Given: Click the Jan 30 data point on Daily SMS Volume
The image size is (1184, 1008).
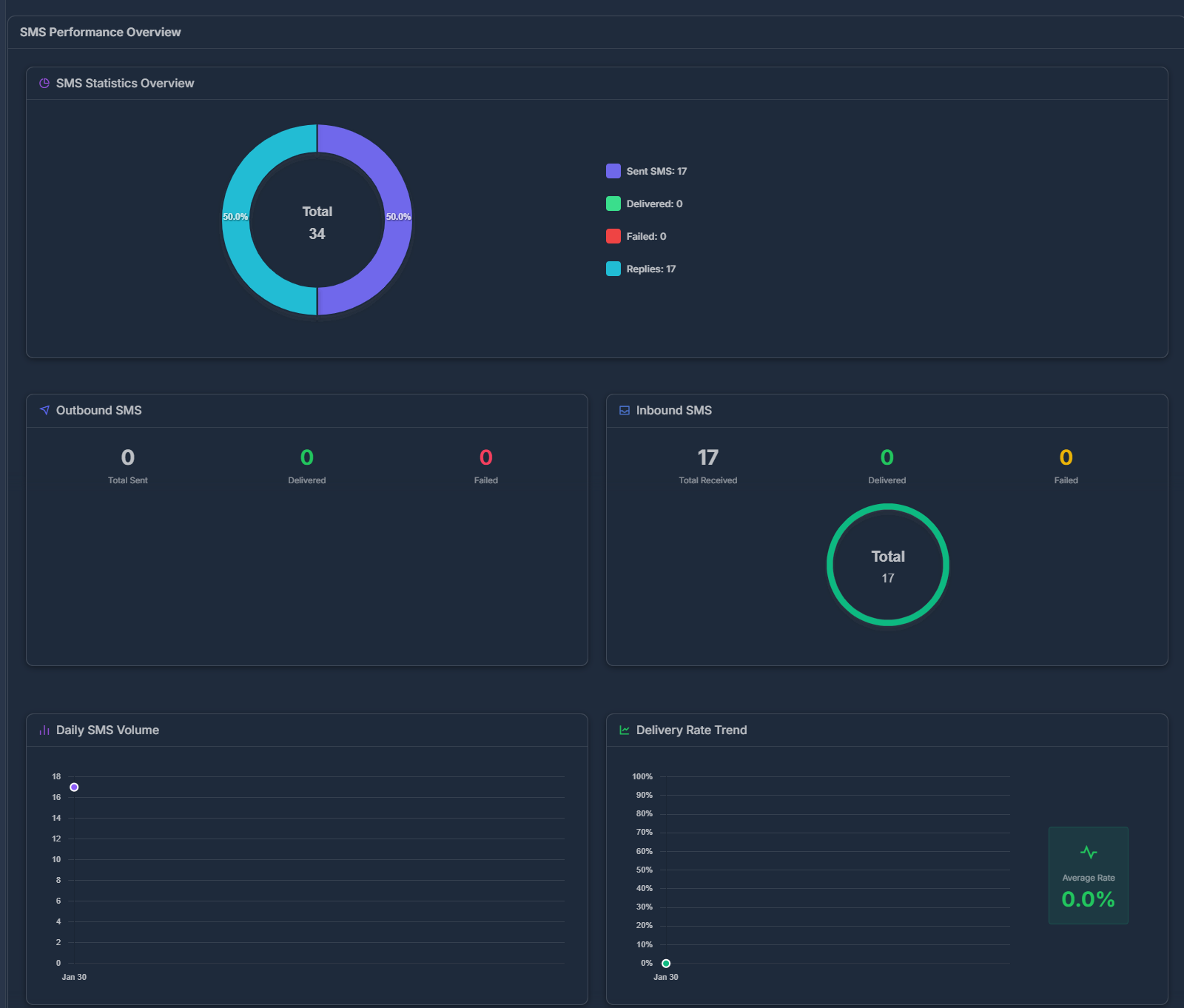Looking at the screenshot, I should pyautogui.click(x=74, y=787).
